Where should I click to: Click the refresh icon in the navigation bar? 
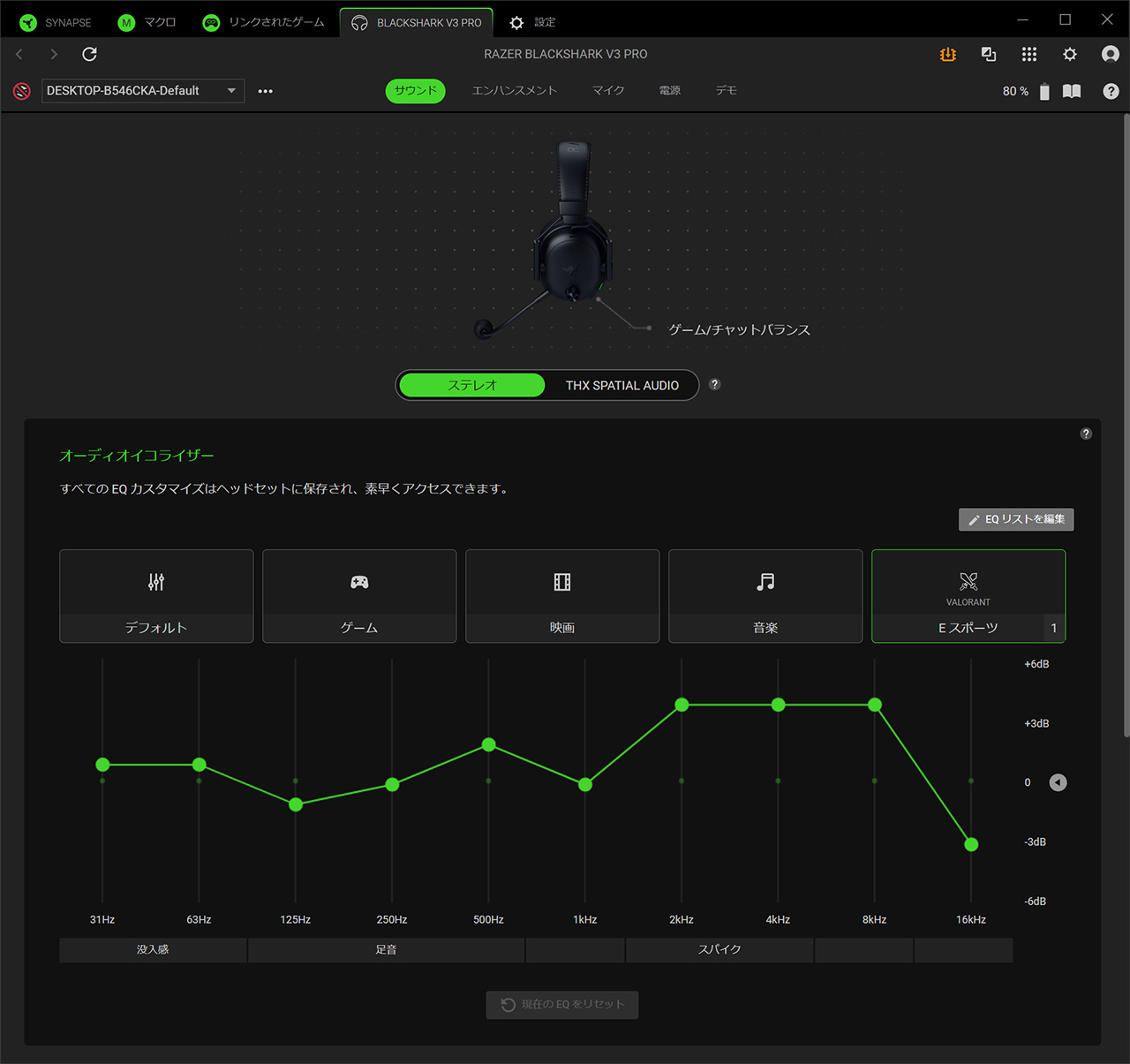tap(89, 55)
